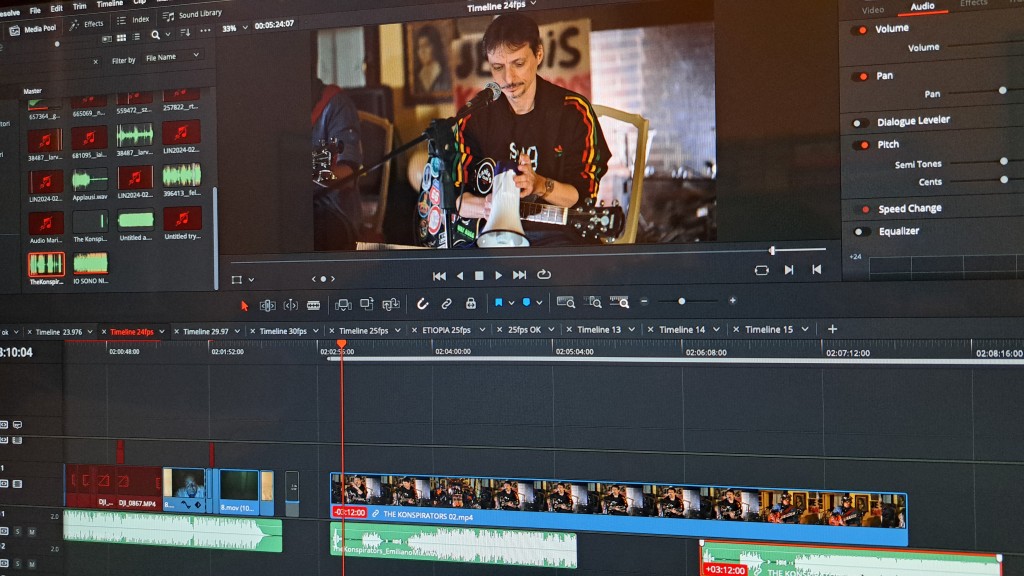Image resolution: width=1024 pixels, height=576 pixels.
Task: Click the Detail Zoom icon
Action: (593, 302)
